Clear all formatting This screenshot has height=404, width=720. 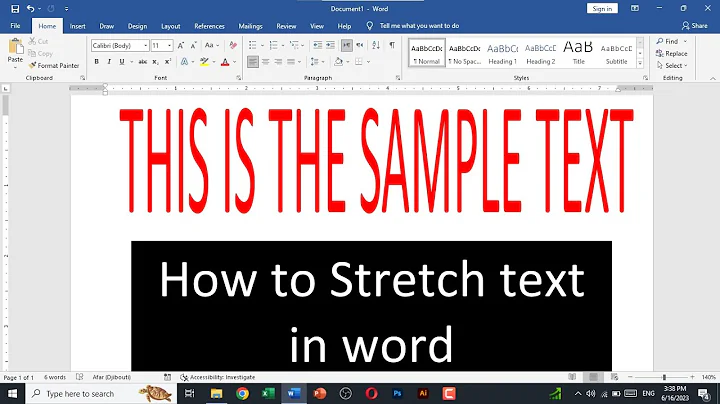[233, 45]
